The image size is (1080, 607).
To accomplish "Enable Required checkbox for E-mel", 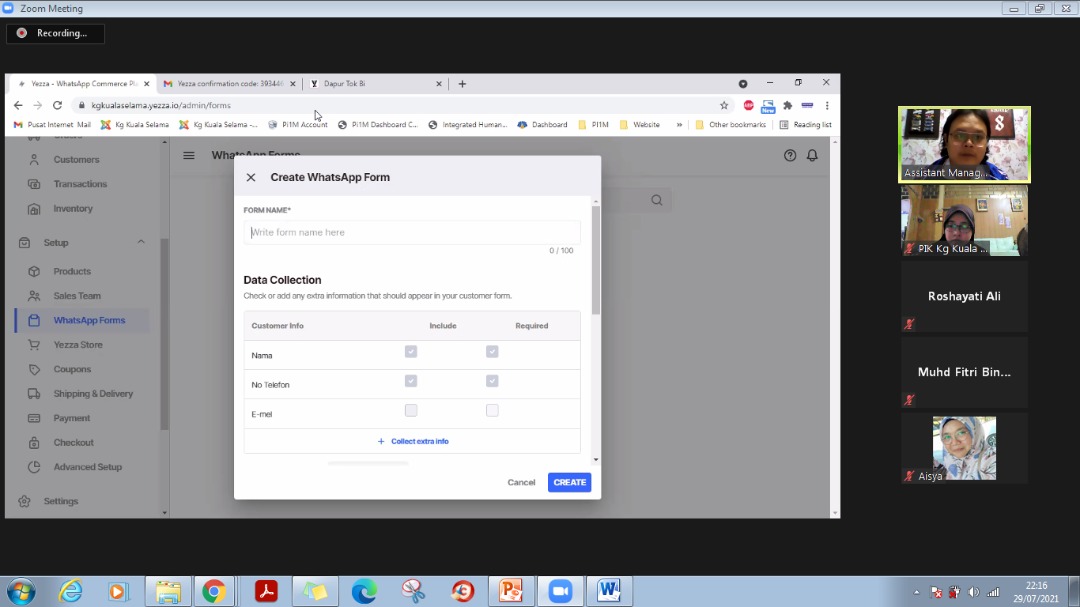I will click(492, 411).
